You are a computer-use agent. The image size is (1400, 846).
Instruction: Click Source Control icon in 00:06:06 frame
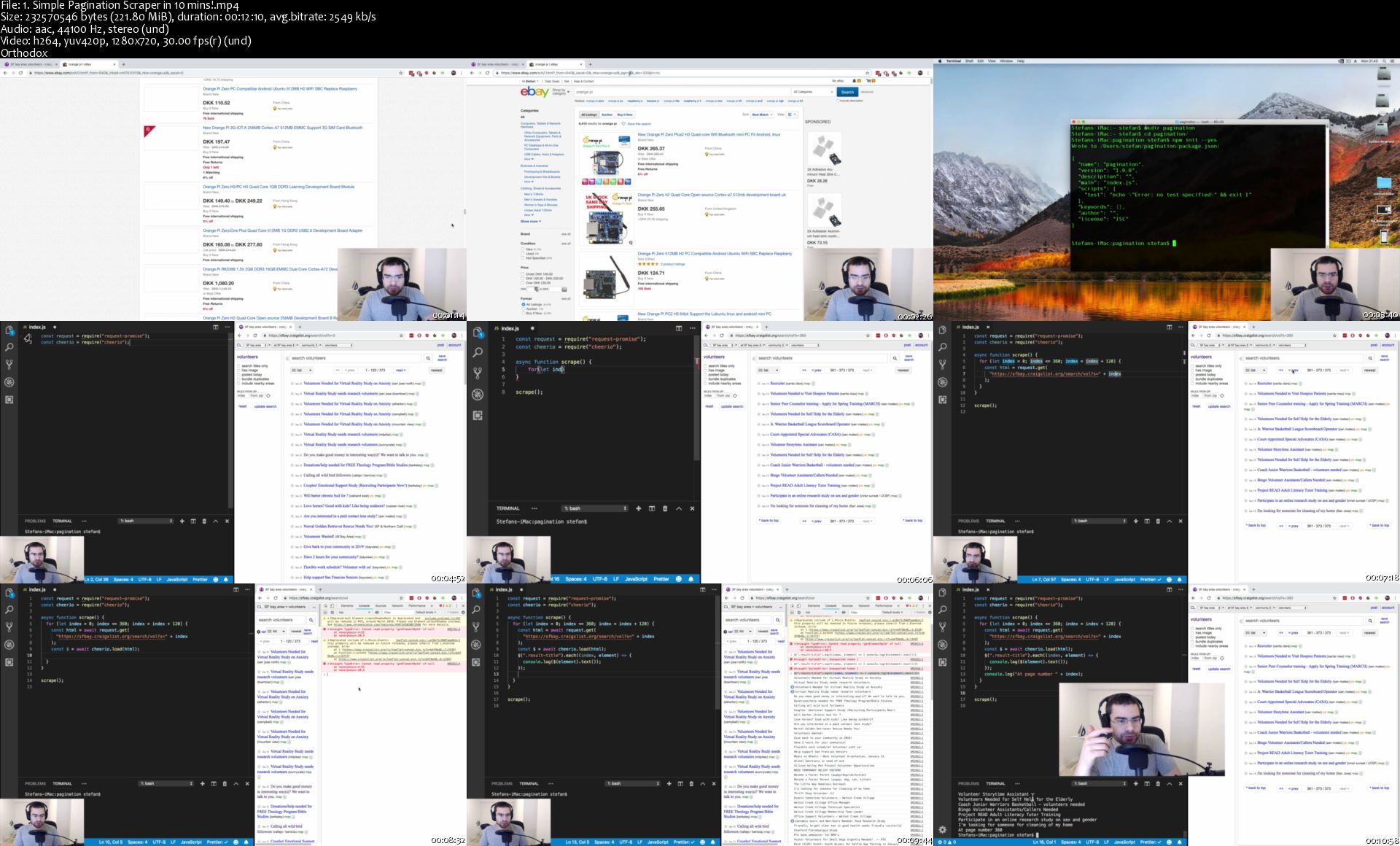click(477, 373)
